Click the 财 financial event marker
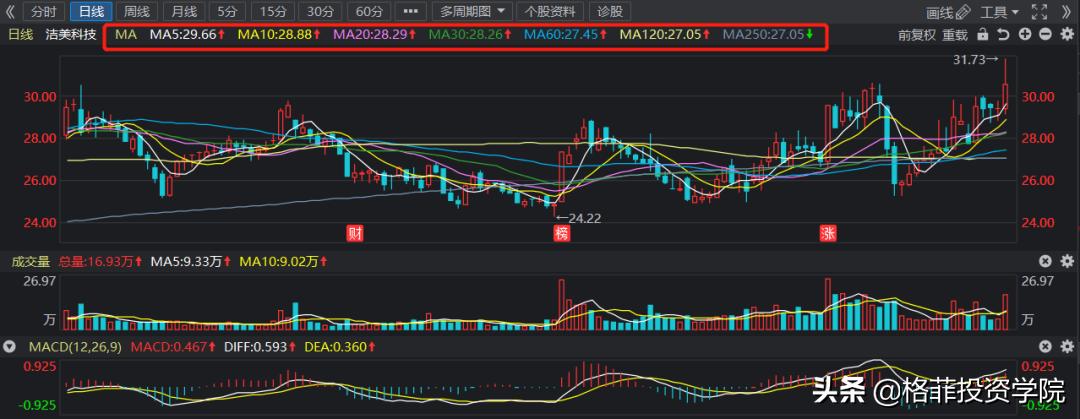Image resolution: width=1080 pixels, height=419 pixels. [355, 234]
